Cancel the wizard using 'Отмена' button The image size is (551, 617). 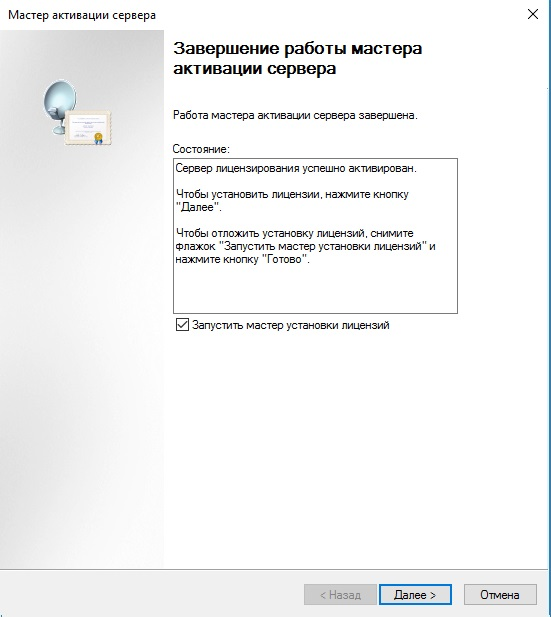tap(500, 595)
